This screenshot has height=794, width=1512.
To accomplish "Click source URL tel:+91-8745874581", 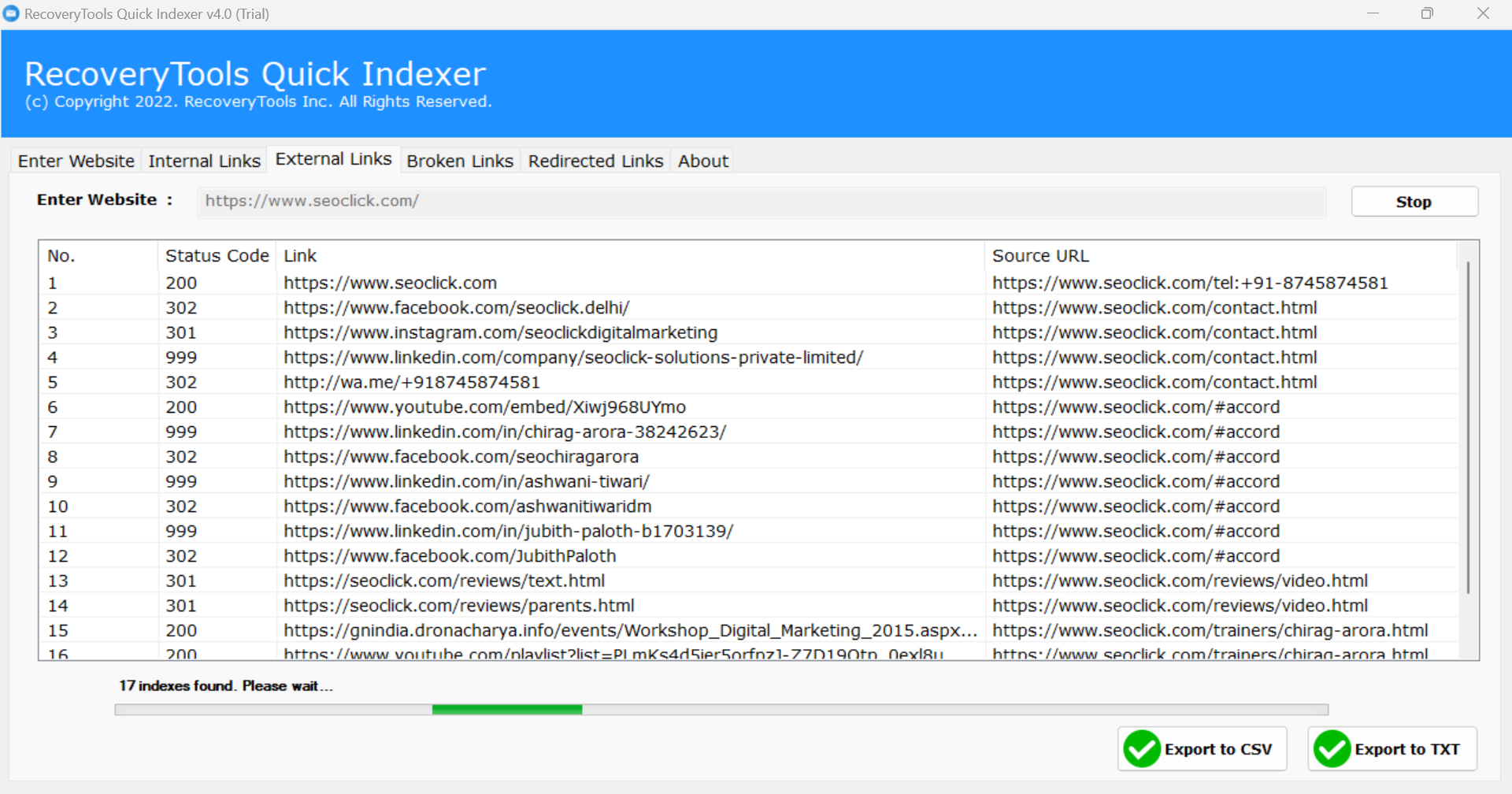I will click(1190, 283).
